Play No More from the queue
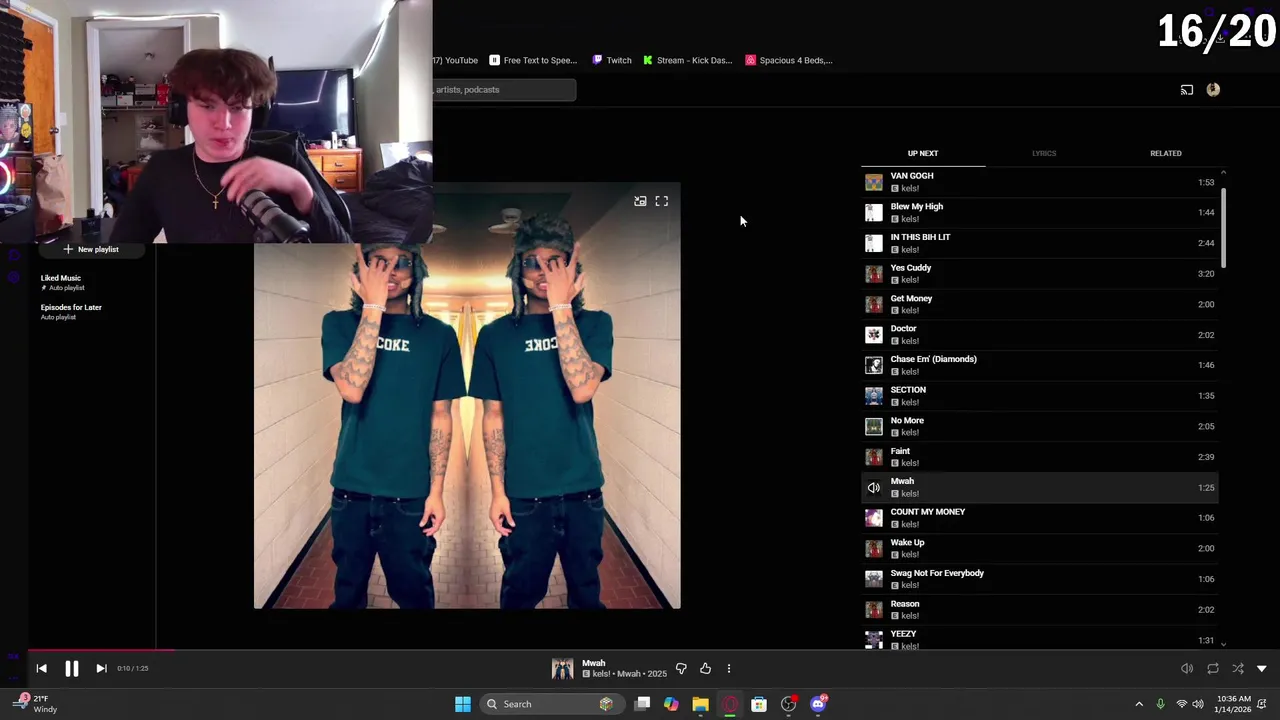This screenshot has width=1280, height=720. click(x=1040, y=426)
